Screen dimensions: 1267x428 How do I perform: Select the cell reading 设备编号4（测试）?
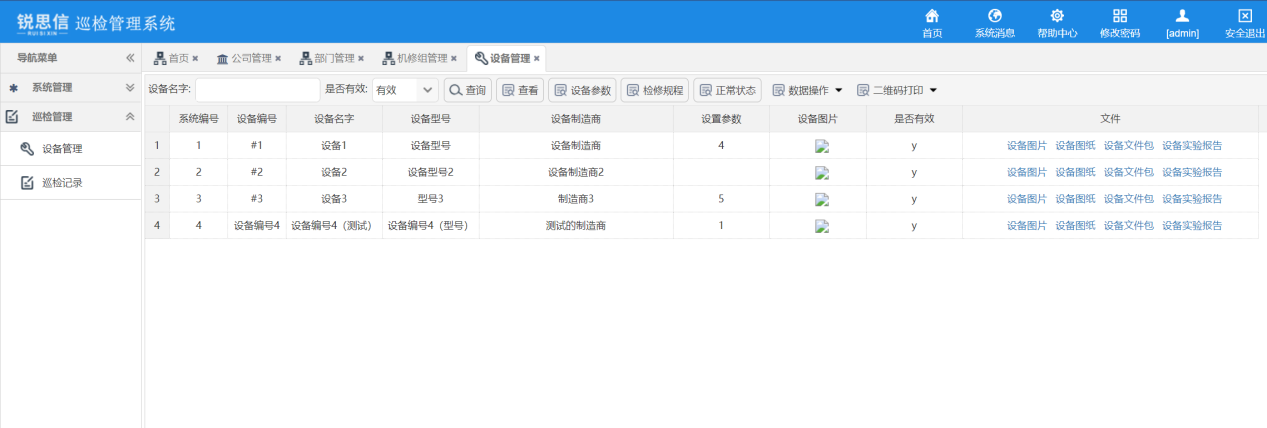tap(333, 226)
